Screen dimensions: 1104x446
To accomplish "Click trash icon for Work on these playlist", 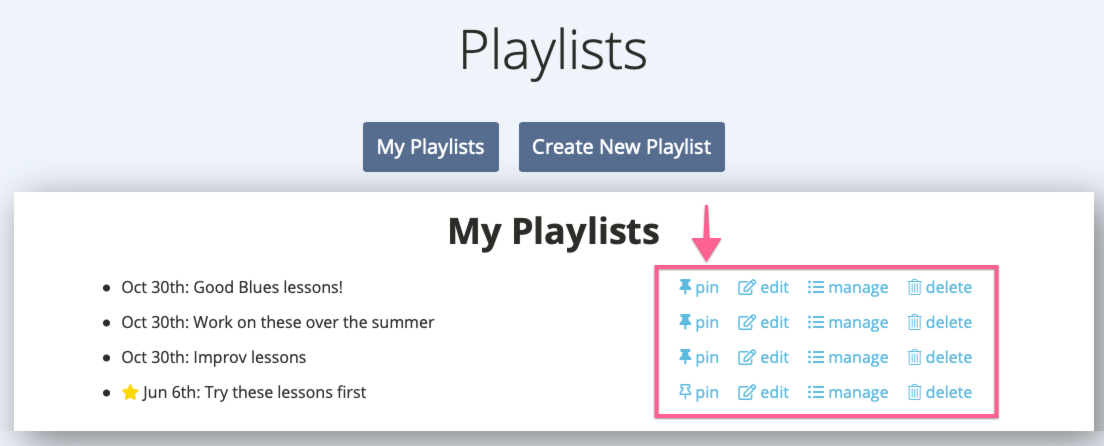I will click(x=914, y=322).
